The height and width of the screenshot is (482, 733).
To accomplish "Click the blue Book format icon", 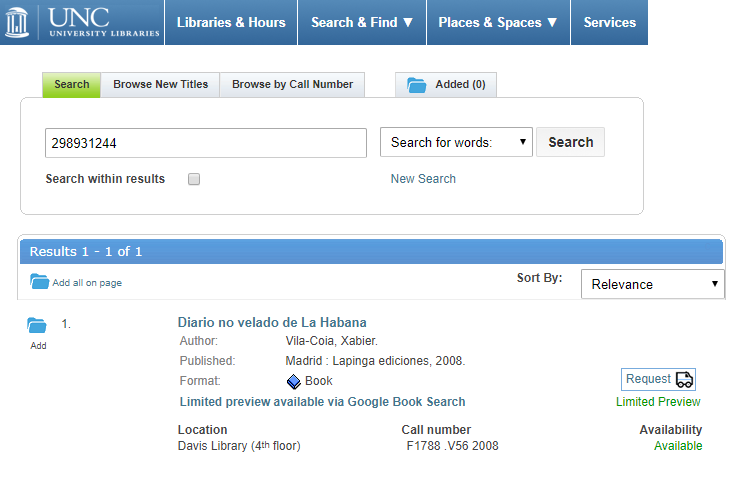I will 294,381.
